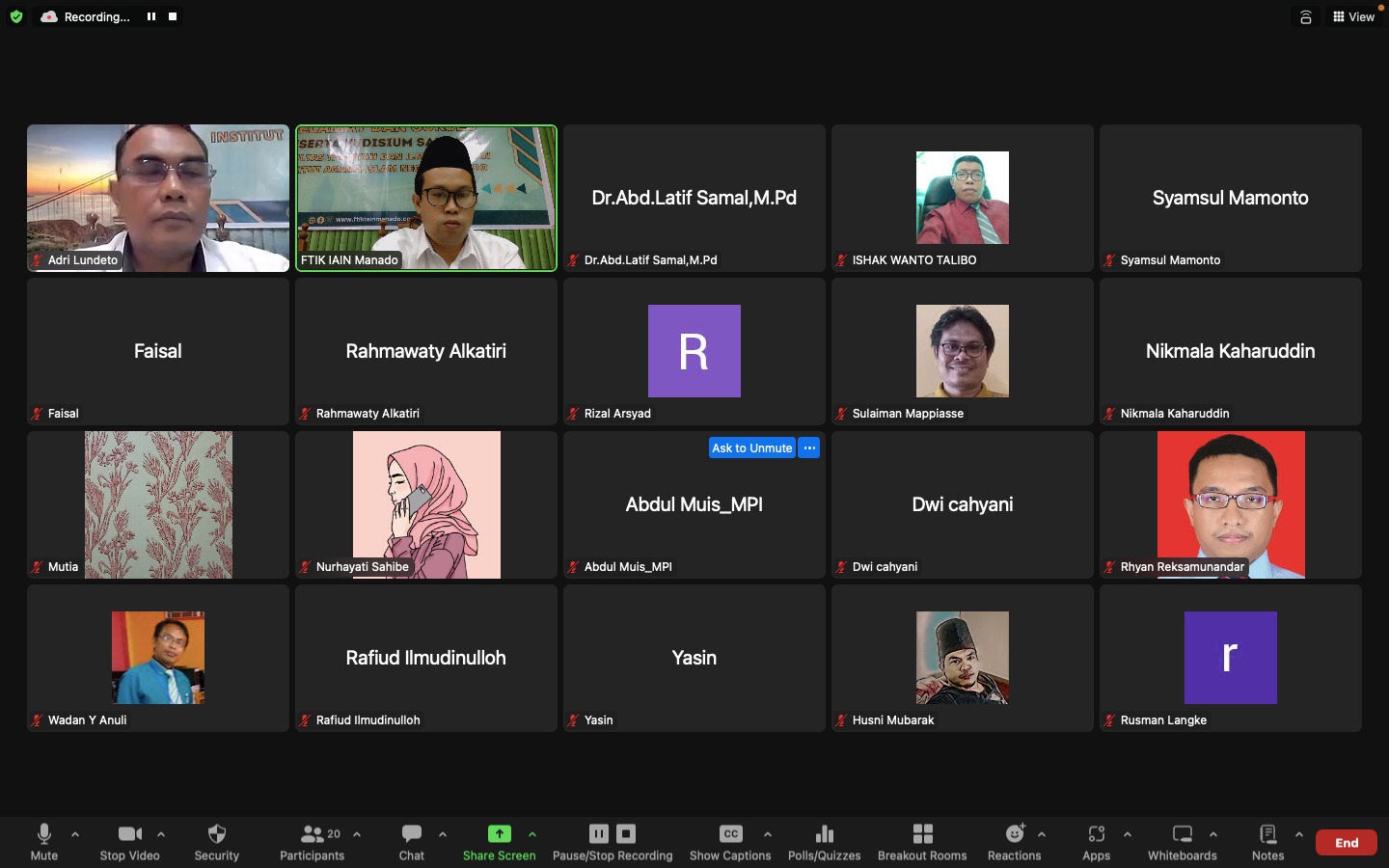Open the Apps icon

tap(1097, 833)
